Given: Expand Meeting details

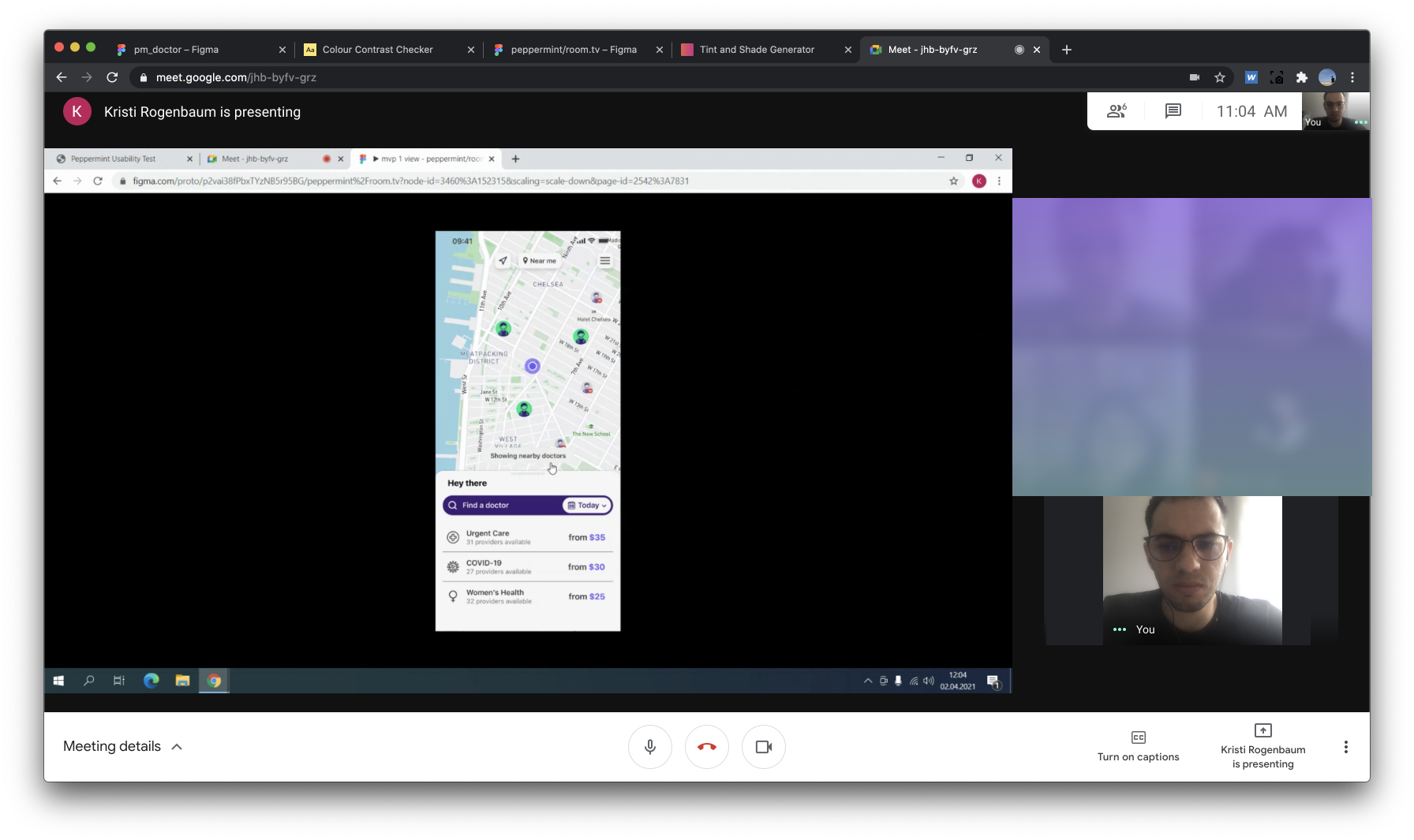Looking at the screenshot, I should click(x=123, y=746).
